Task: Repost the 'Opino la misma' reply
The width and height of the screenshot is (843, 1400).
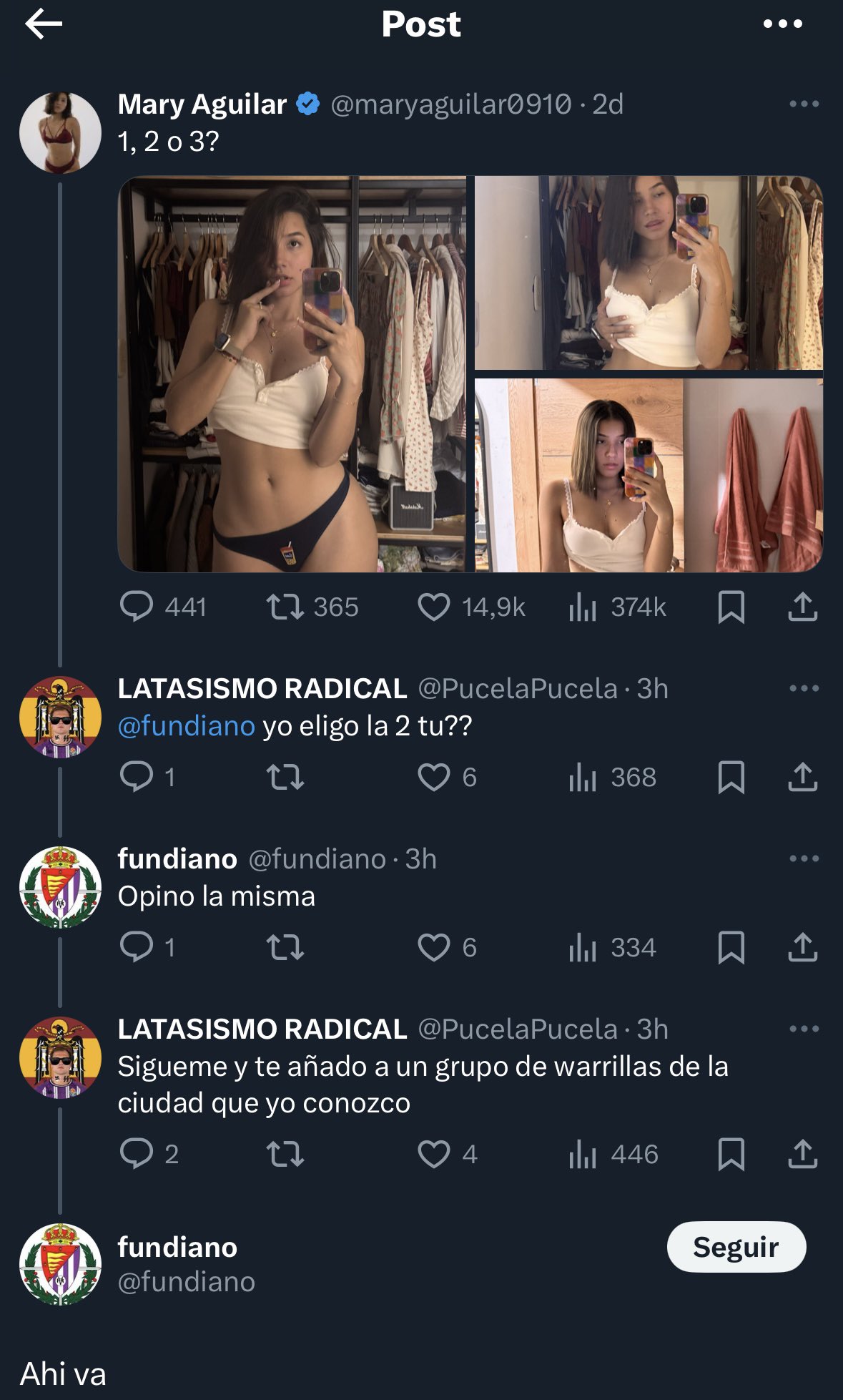Action: point(285,948)
